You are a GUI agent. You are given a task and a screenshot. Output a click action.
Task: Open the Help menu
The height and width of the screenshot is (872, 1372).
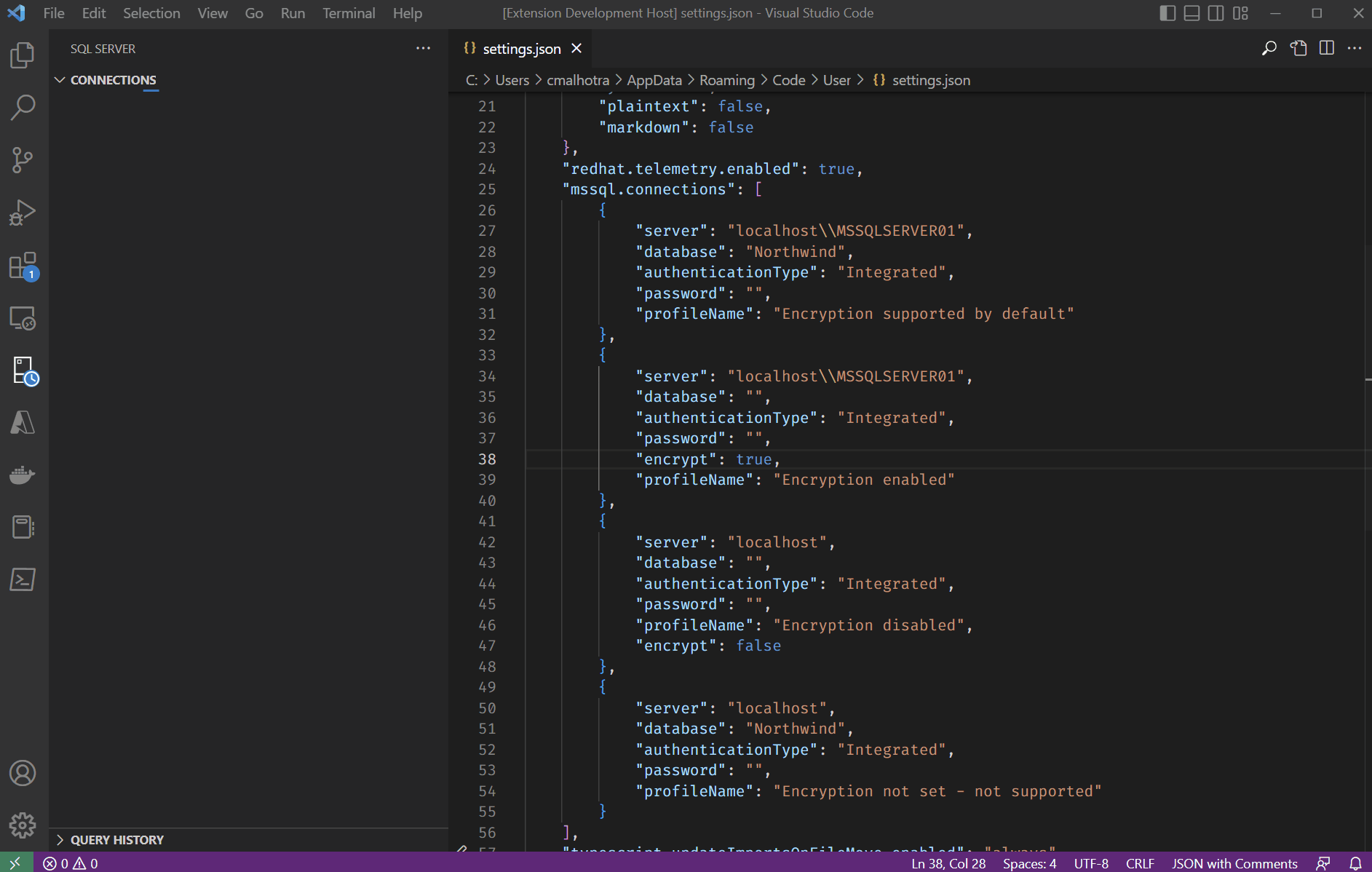pyautogui.click(x=408, y=13)
